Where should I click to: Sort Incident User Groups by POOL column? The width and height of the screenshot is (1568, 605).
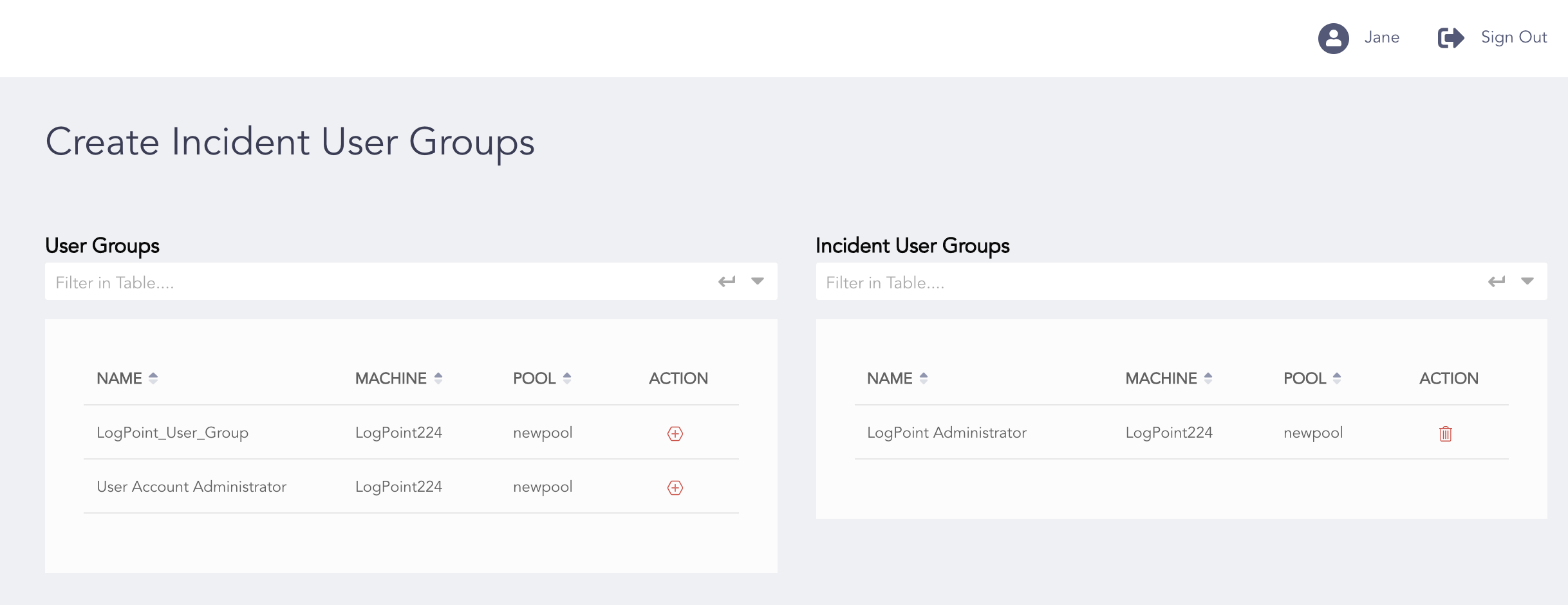click(1338, 378)
